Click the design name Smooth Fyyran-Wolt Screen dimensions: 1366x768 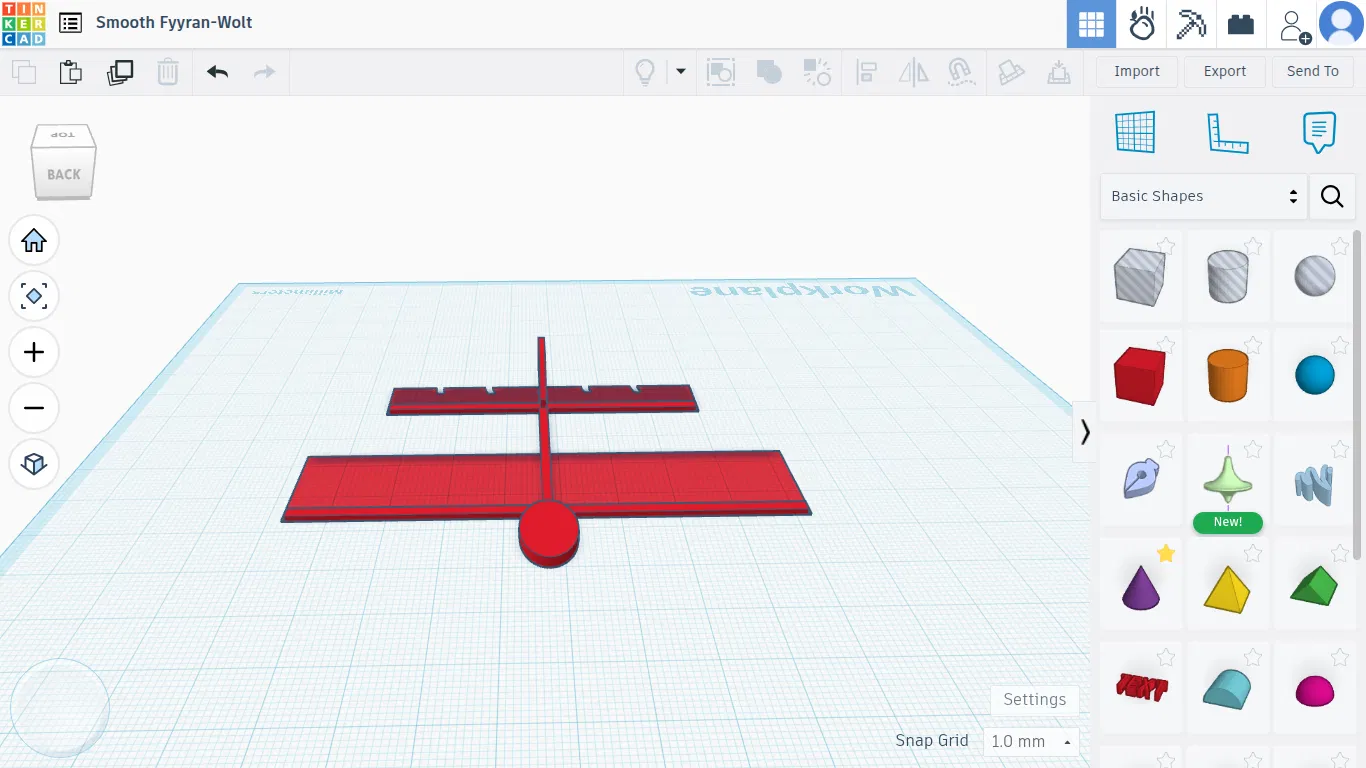point(174,22)
